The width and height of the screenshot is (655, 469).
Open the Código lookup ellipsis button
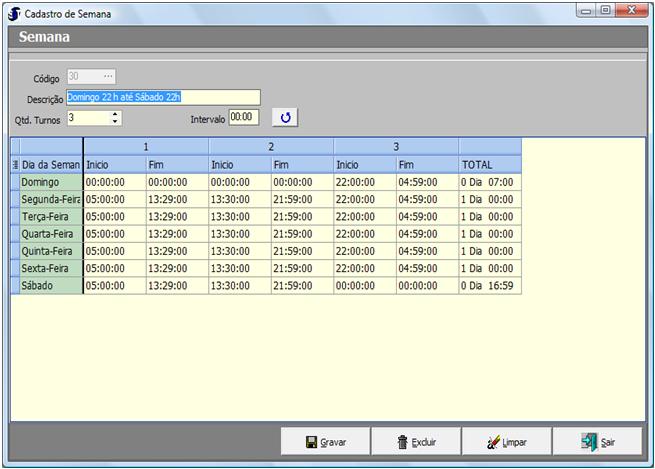(x=108, y=76)
